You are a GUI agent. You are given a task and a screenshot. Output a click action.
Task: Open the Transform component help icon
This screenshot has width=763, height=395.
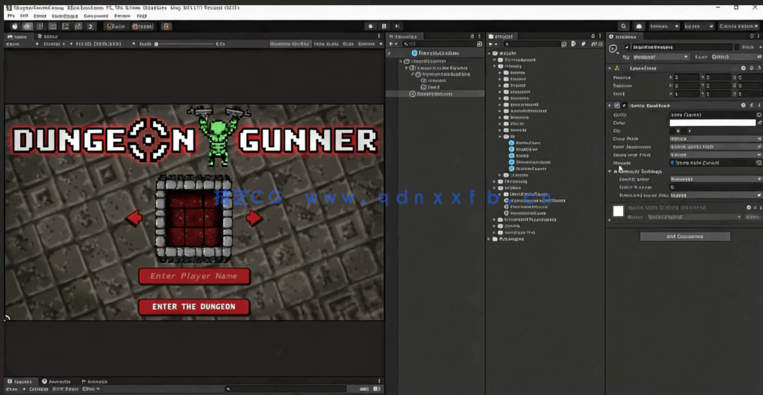click(x=743, y=68)
